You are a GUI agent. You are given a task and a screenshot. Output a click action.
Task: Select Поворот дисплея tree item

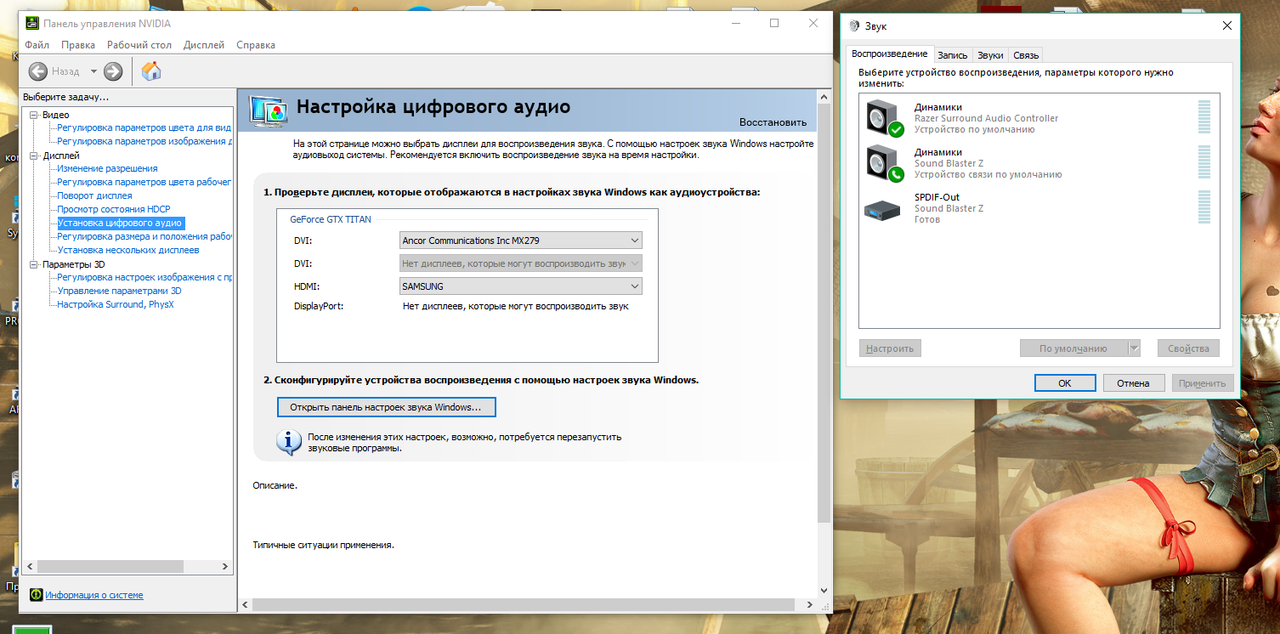coord(95,196)
